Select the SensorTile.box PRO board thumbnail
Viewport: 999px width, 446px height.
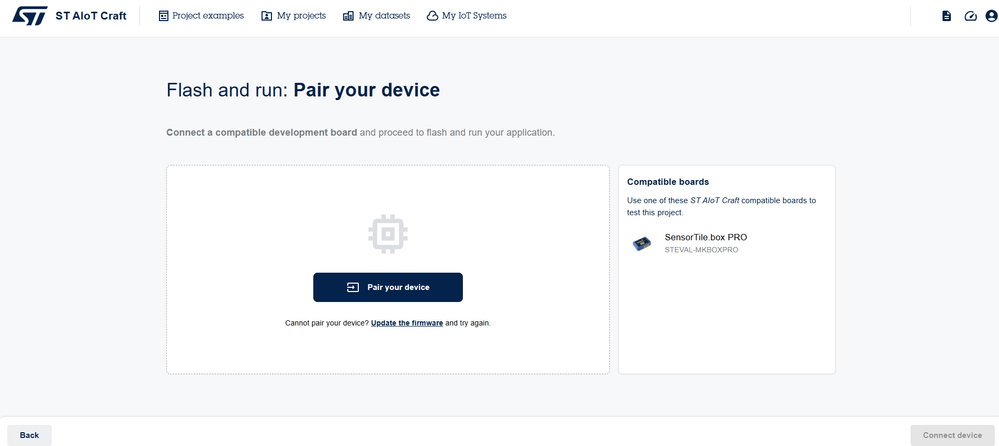(x=642, y=243)
